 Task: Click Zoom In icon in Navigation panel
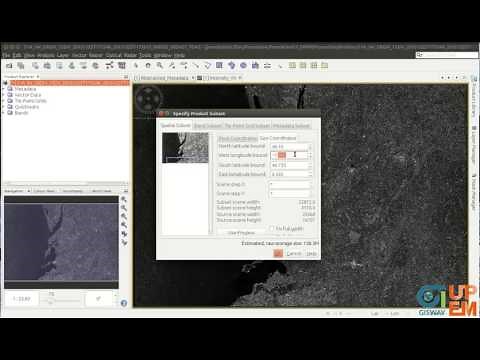(124, 199)
